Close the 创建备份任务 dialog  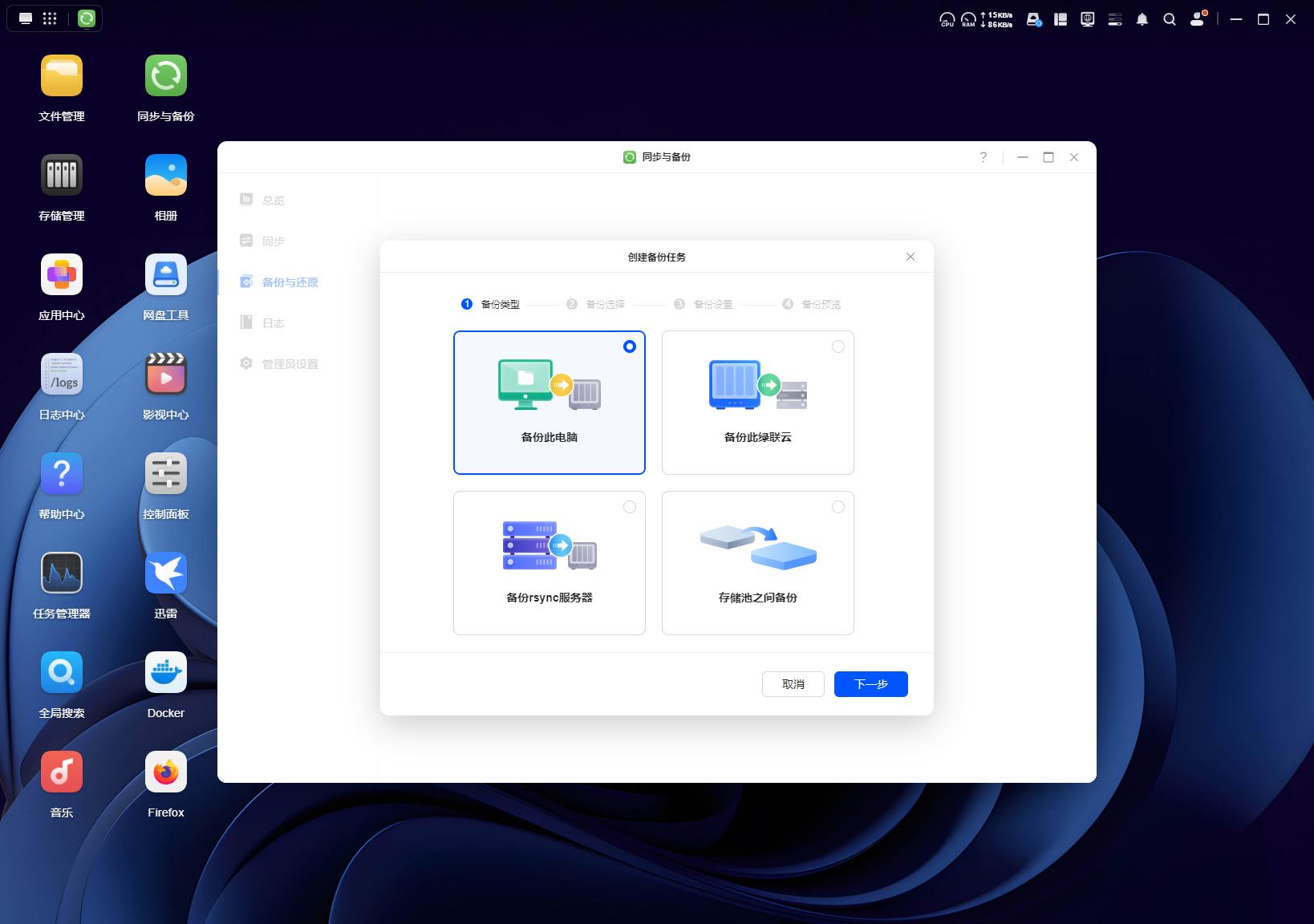click(910, 257)
